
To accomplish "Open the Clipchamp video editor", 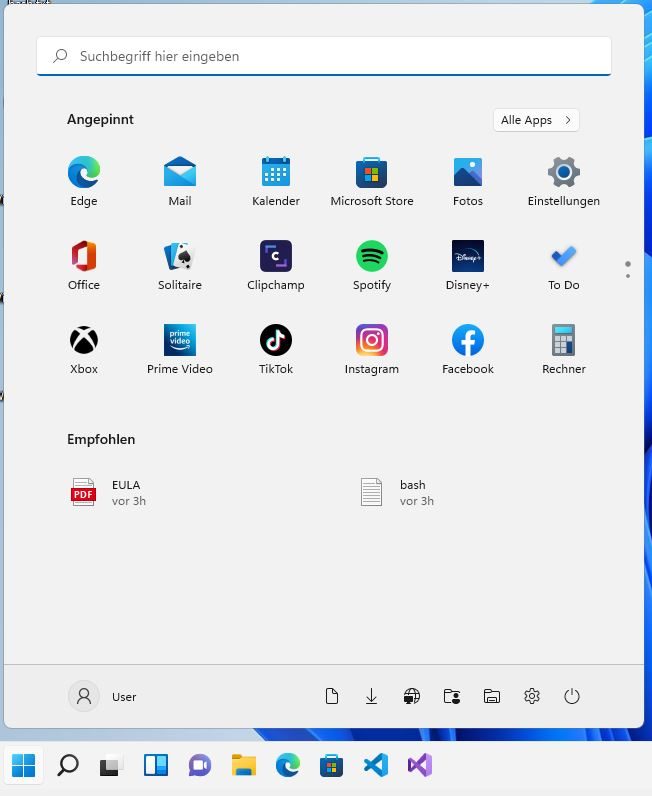I will pos(276,266).
